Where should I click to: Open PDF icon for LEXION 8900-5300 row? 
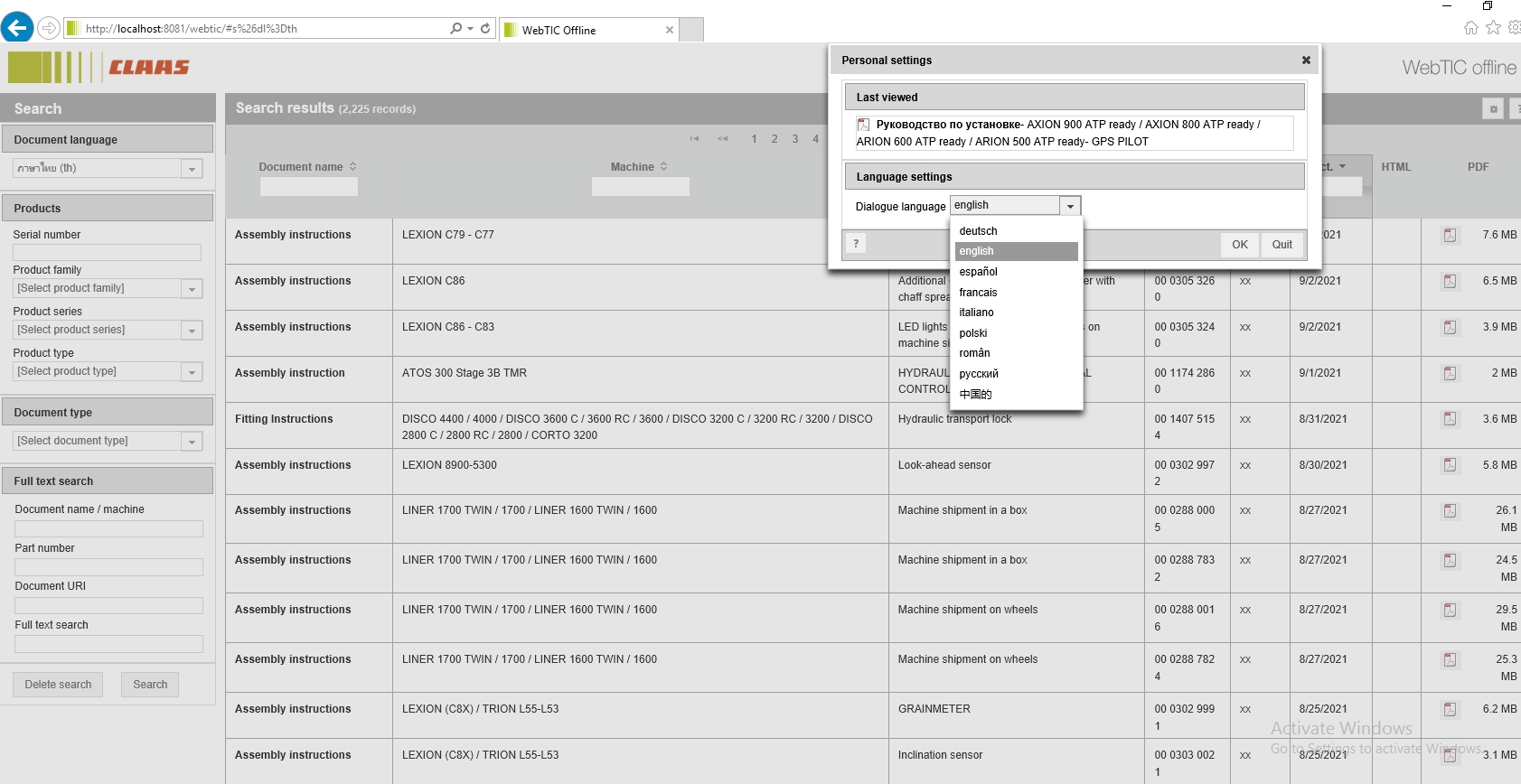coord(1450,465)
